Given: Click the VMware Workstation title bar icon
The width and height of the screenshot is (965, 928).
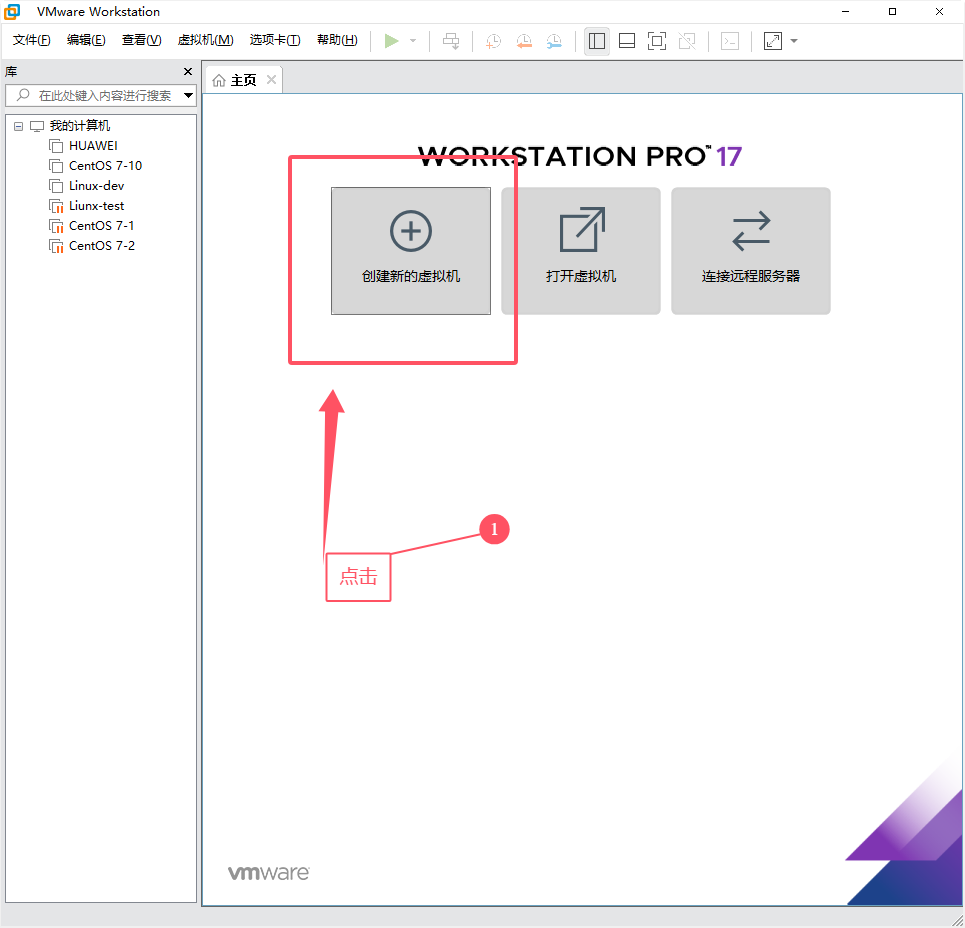Looking at the screenshot, I should 12,11.
